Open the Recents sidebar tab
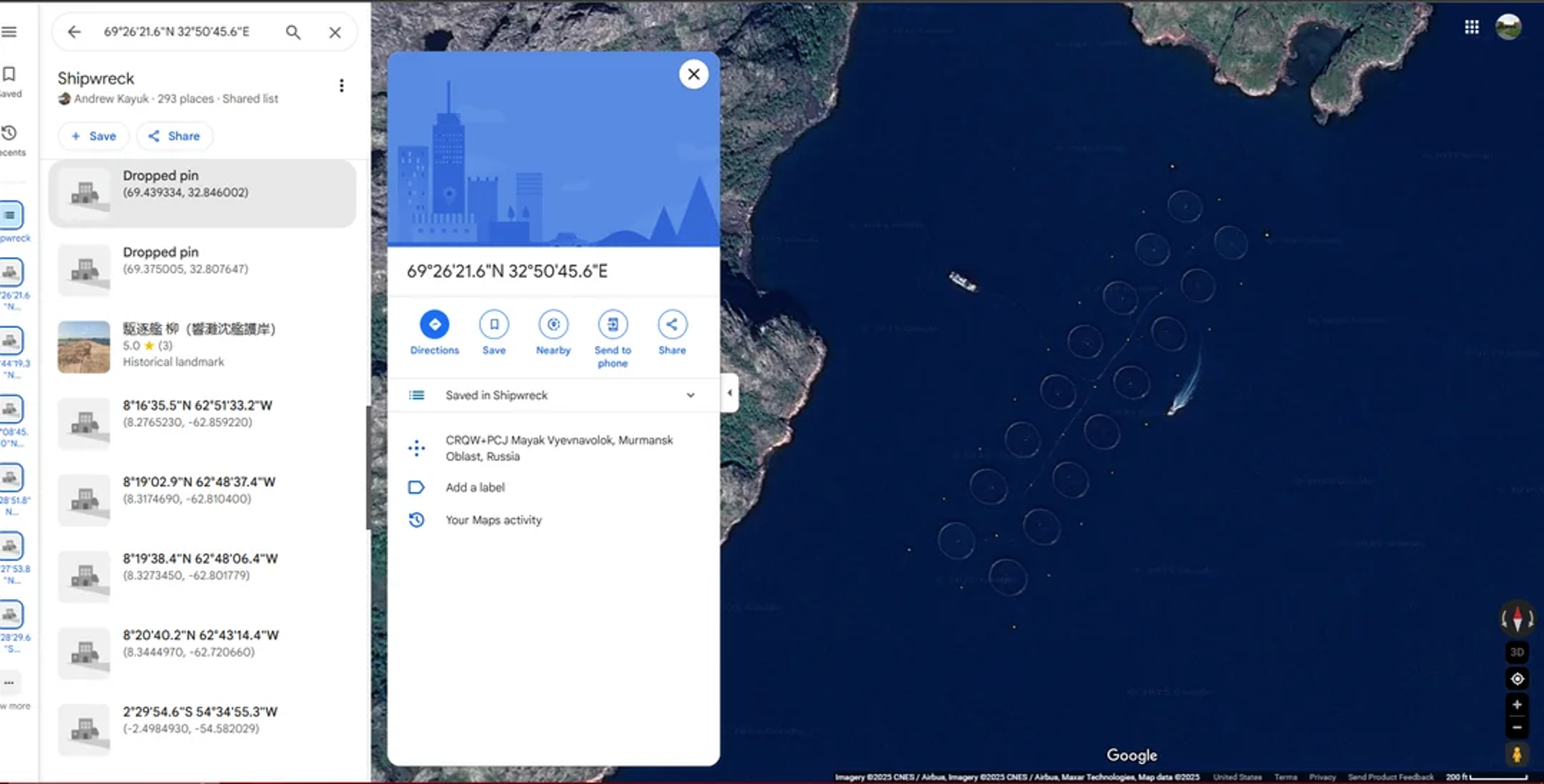 (x=10, y=139)
